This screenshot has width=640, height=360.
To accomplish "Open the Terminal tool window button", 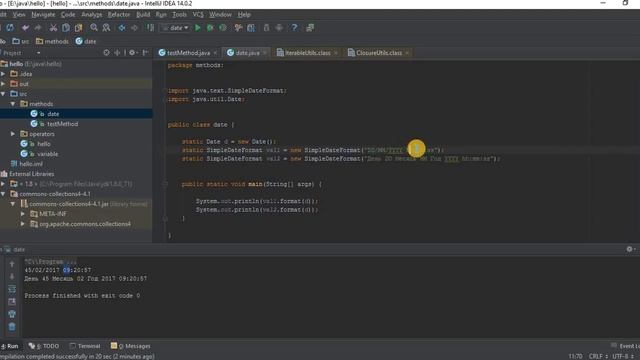I will pyautogui.click(x=85, y=346).
